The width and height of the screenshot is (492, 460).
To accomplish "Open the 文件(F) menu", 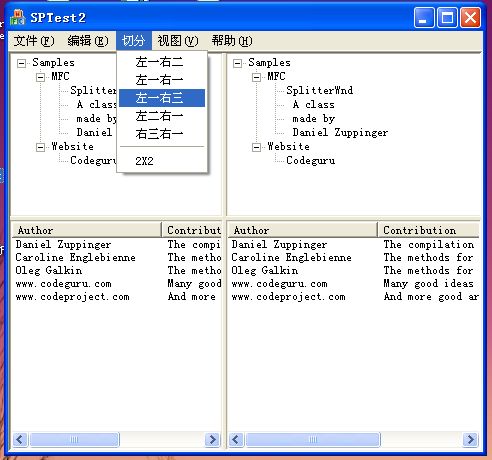I will pos(34,41).
